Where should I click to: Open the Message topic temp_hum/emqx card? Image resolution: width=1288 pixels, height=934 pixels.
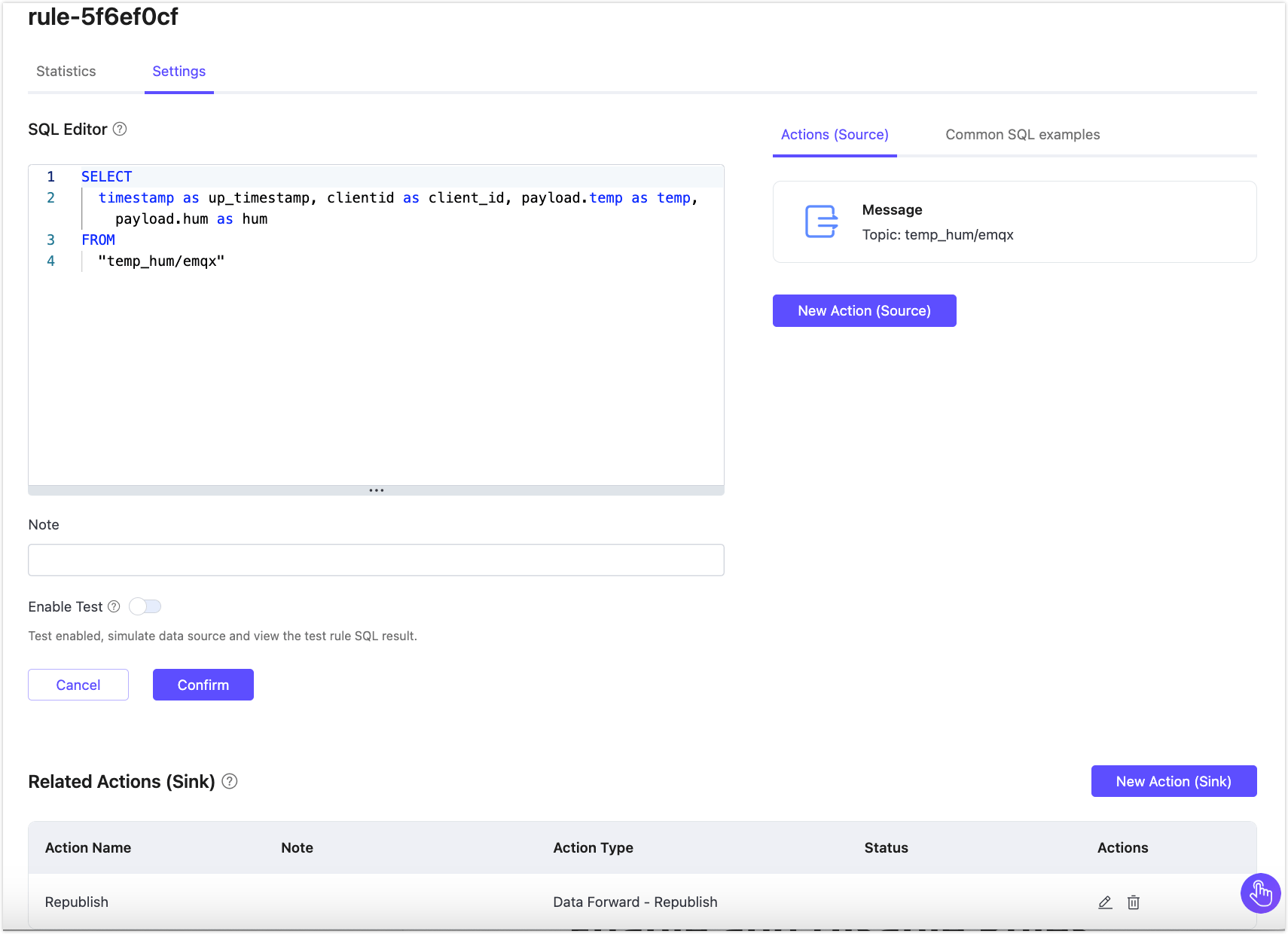pos(1014,222)
